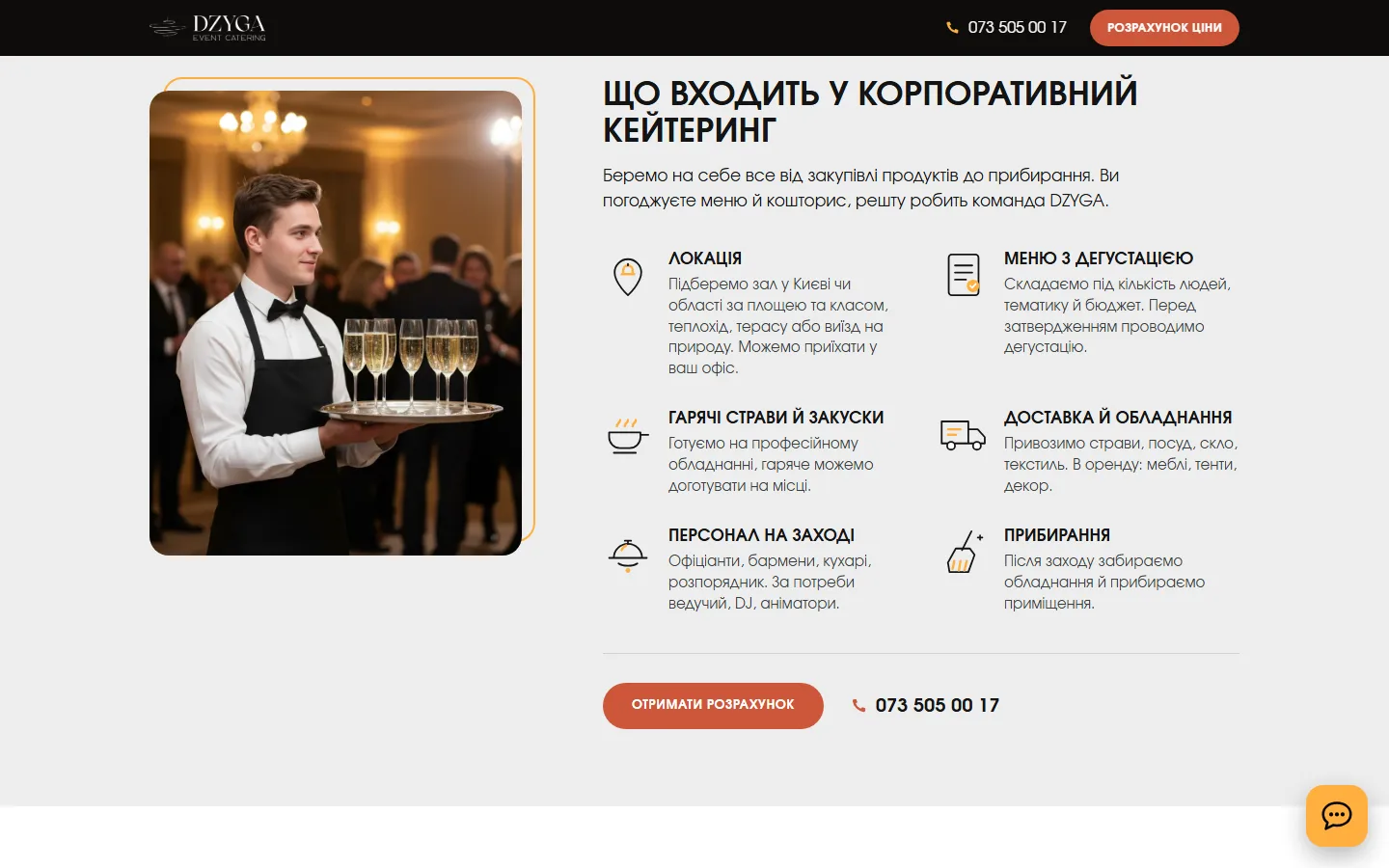The image size is (1389, 868).
Task: Click the large 073 505 00 17 phone link
Action: coord(937,706)
